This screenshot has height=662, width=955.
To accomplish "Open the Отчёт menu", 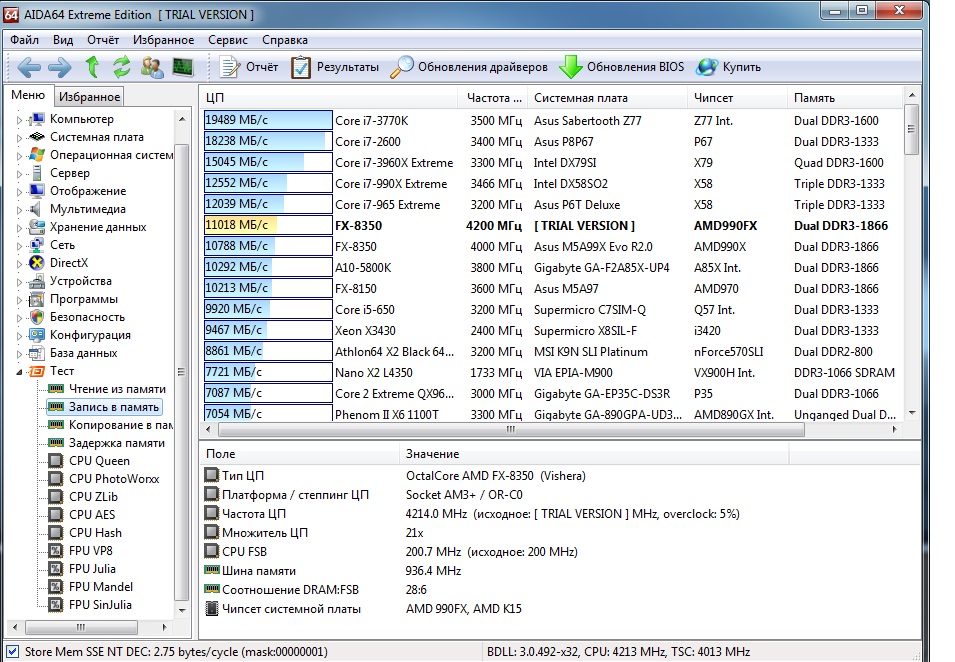I will [x=103, y=40].
